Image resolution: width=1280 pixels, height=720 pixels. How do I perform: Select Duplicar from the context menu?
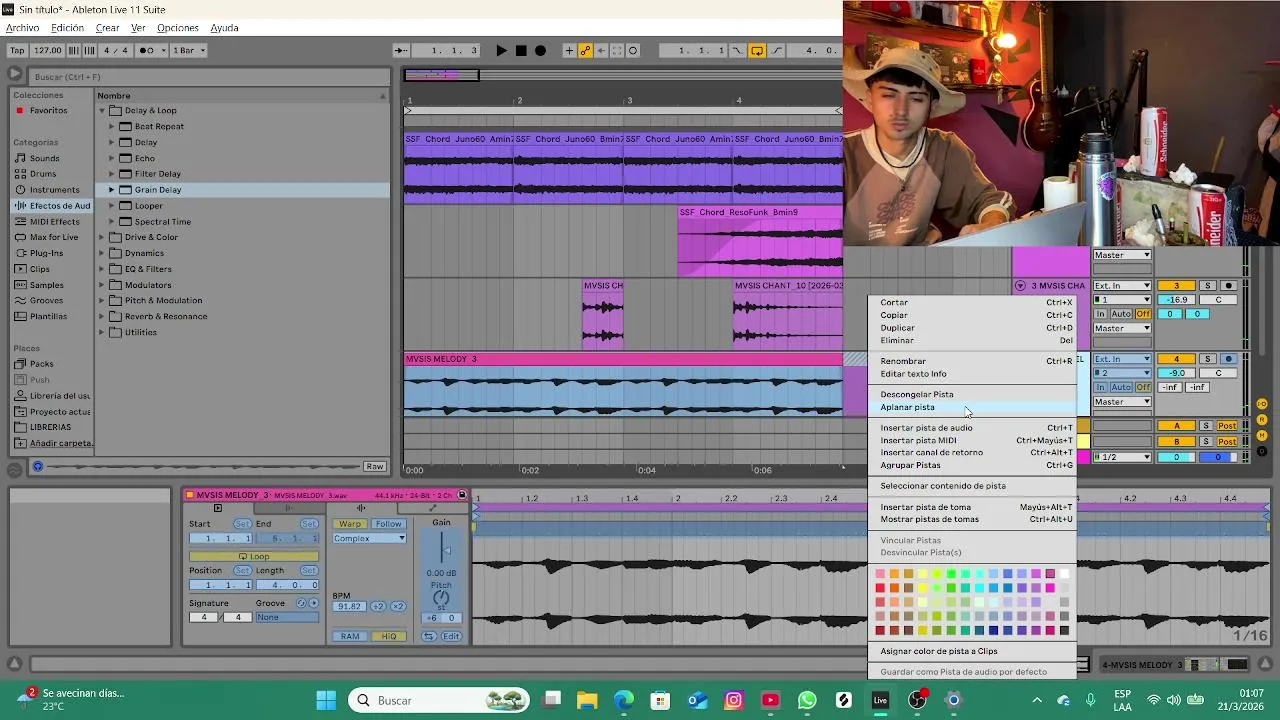[971, 328]
